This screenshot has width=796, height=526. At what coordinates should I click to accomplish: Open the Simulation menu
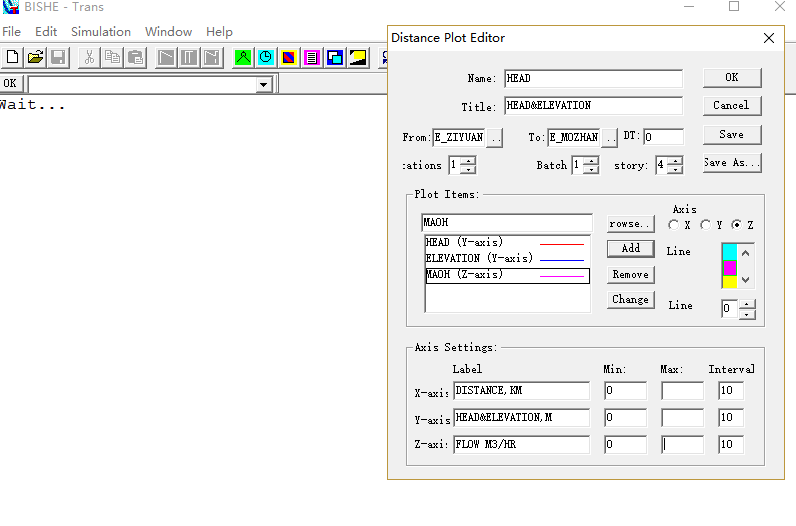101,32
